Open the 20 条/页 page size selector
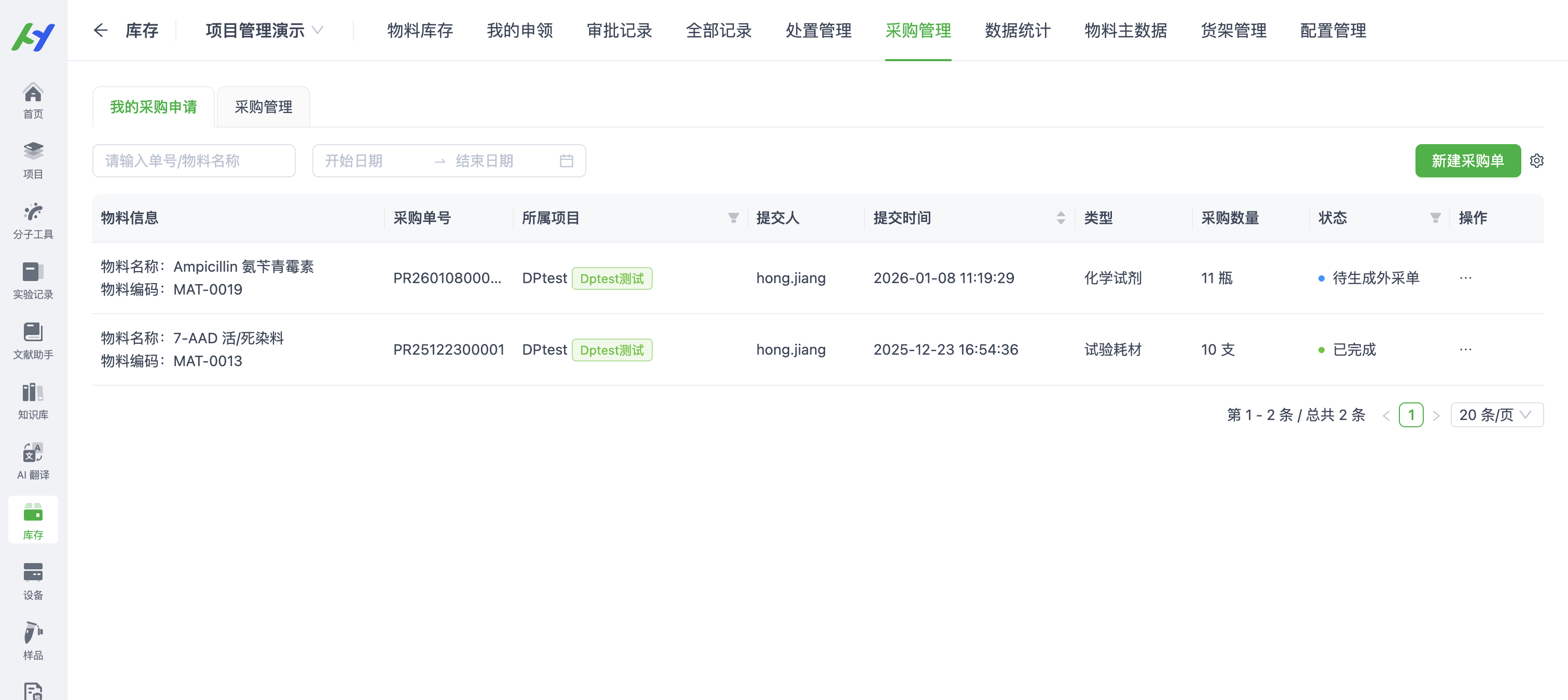 pyautogui.click(x=1495, y=415)
